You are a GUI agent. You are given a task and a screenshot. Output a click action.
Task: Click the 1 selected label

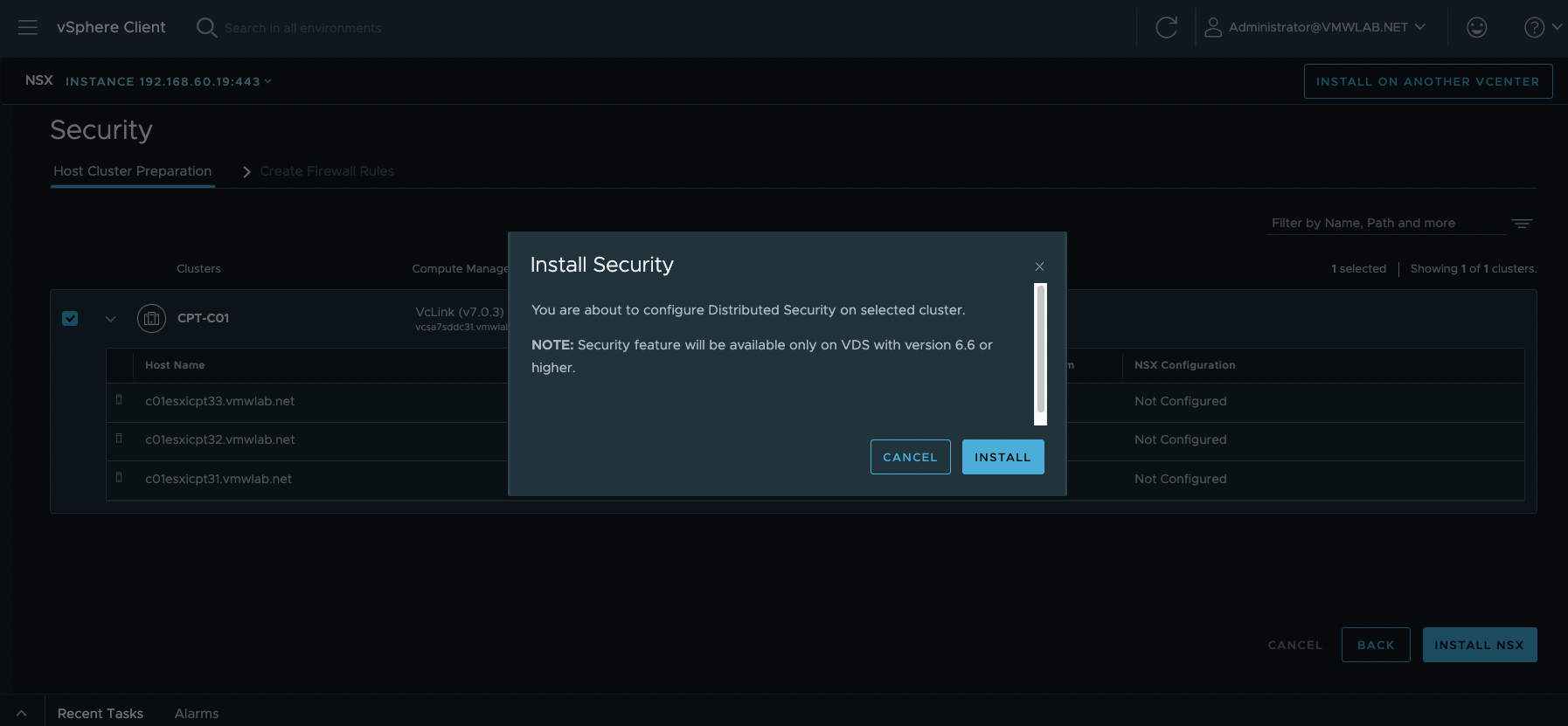(1359, 268)
